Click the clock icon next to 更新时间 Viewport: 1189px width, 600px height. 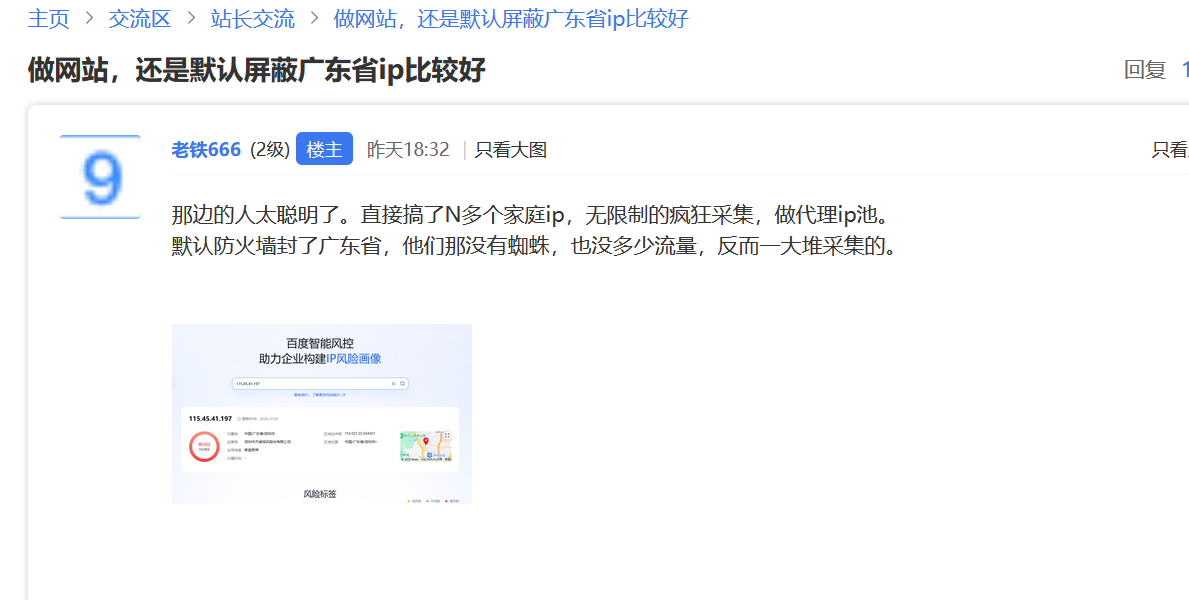241,418
